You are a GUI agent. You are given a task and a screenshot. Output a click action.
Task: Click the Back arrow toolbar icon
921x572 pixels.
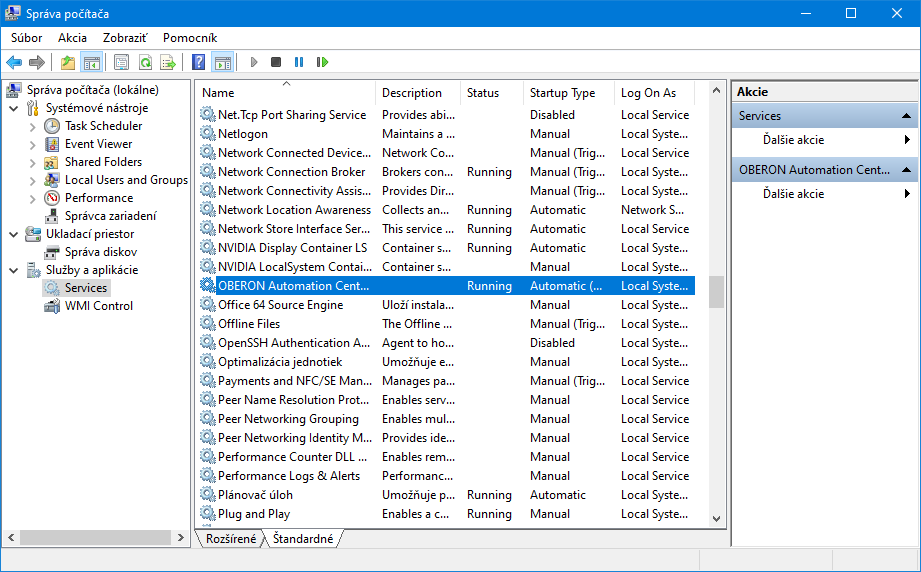pyautogui.click(x=14, y=62)
